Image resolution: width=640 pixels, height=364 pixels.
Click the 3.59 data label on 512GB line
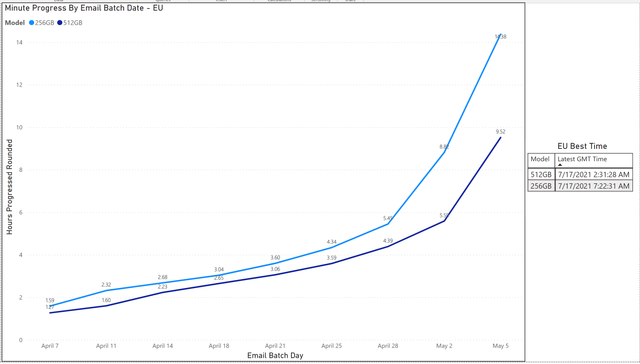click(x=331, y=258)
